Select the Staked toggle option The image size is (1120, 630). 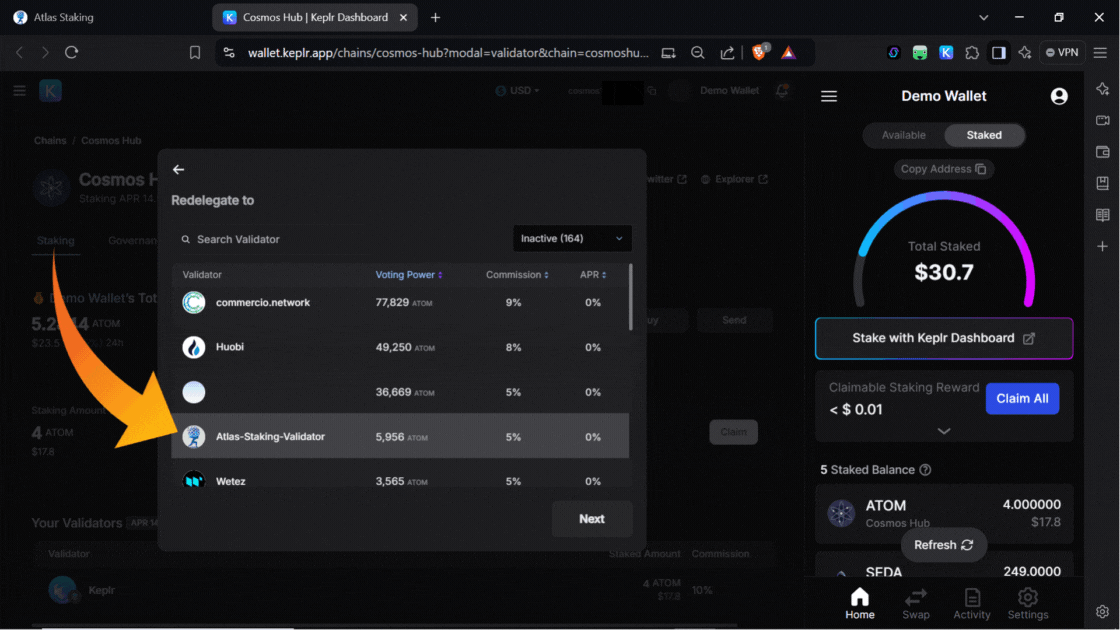(x=984, y=135)
